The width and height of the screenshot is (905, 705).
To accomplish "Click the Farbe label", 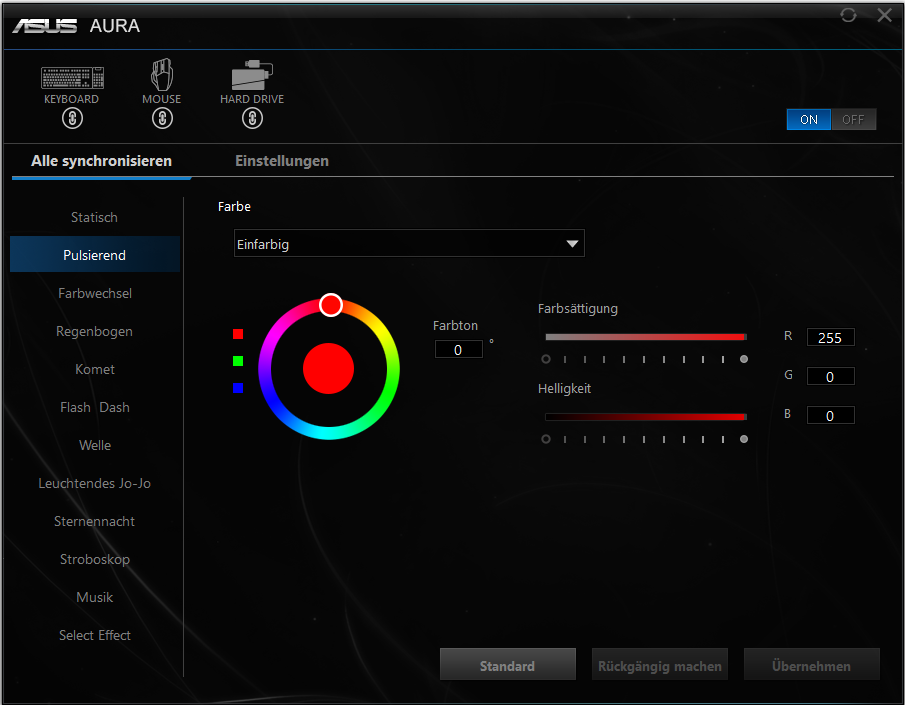I will coord(234,207).
